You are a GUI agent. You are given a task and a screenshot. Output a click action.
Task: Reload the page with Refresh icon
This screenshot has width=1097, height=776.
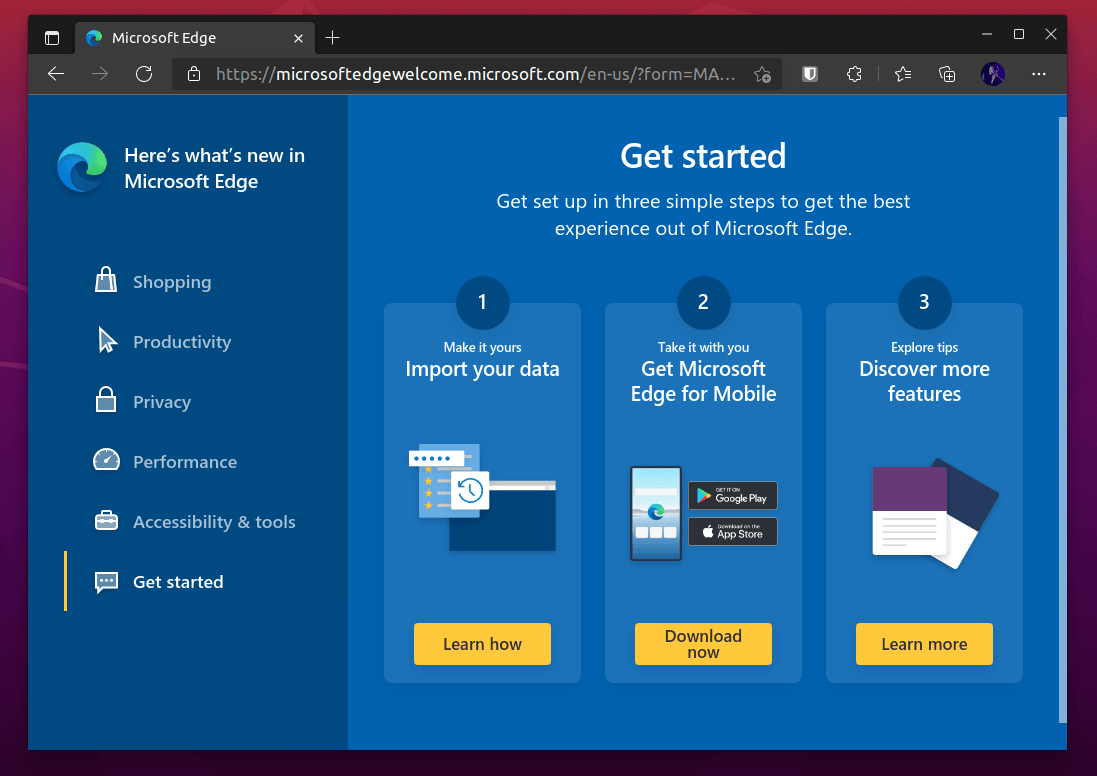tap(144, 74)
